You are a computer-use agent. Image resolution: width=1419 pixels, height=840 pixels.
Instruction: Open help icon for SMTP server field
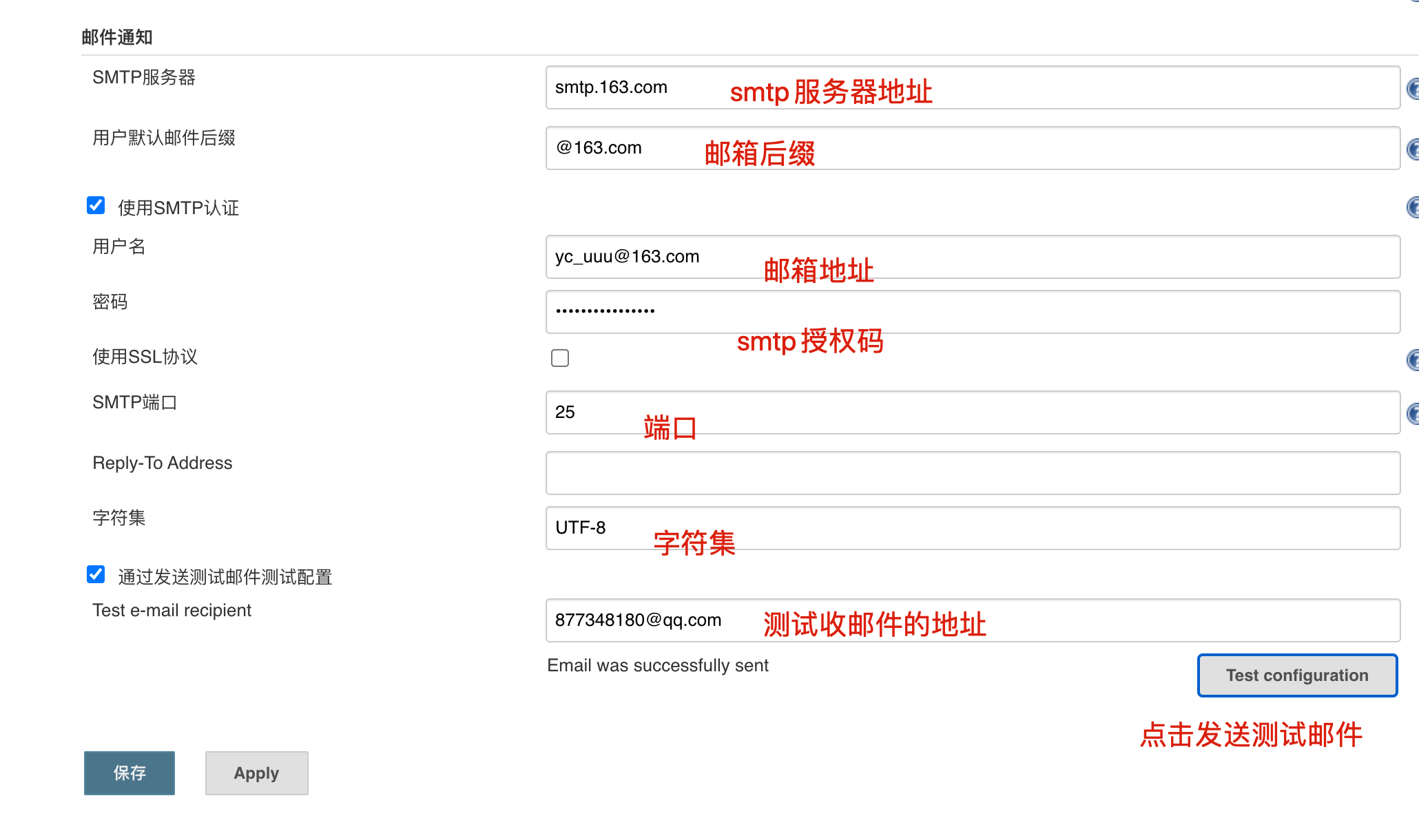[x=1413, y=89]
